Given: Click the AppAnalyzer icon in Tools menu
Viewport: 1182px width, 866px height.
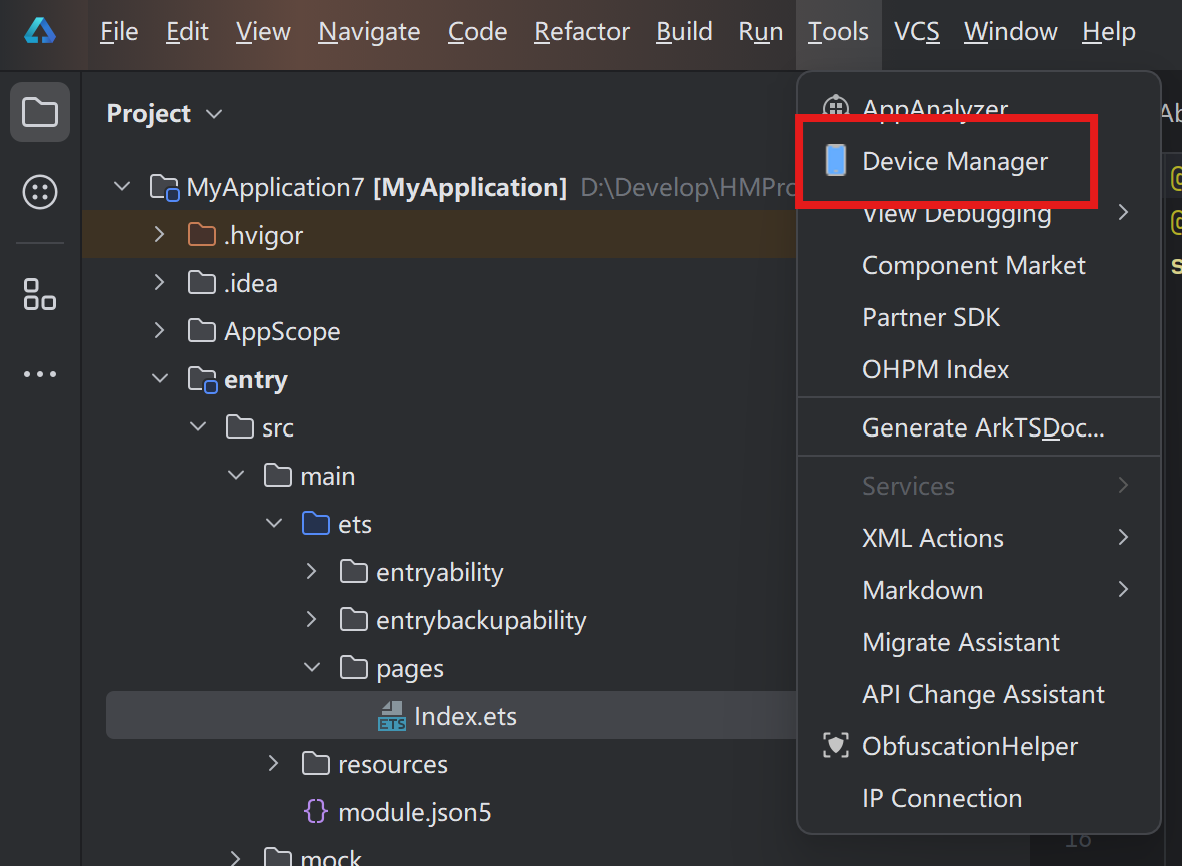Looking at the screenshot, I should coord(835,108).
